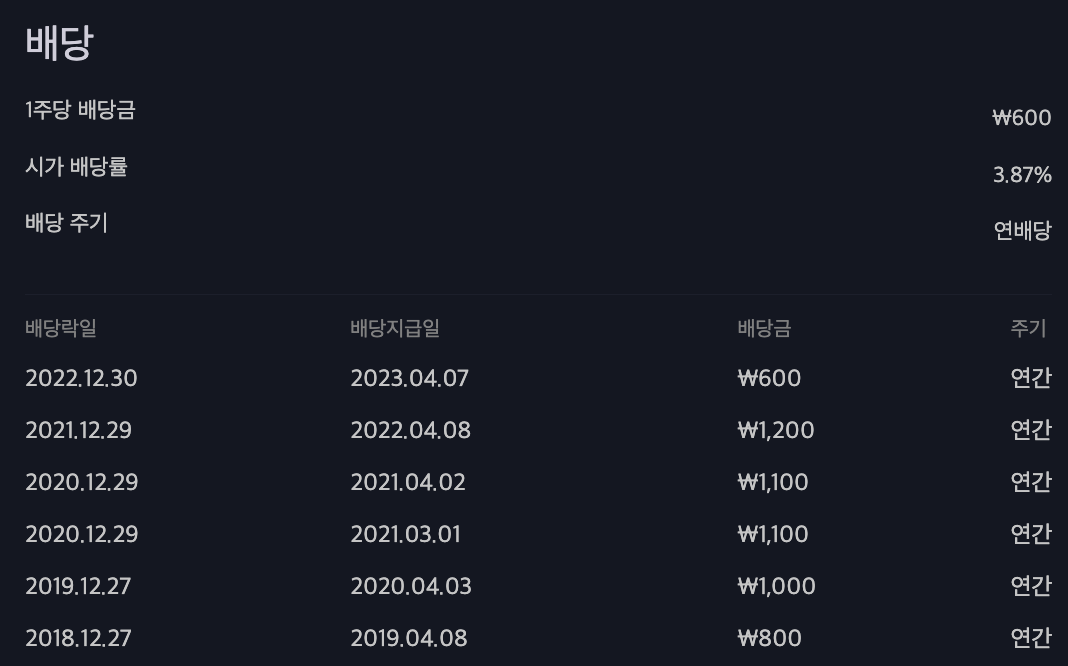The height and width of the screenshot is (666, 1068).
Task: Click the 2021.04.02 payment date
Action: [408, 482]
